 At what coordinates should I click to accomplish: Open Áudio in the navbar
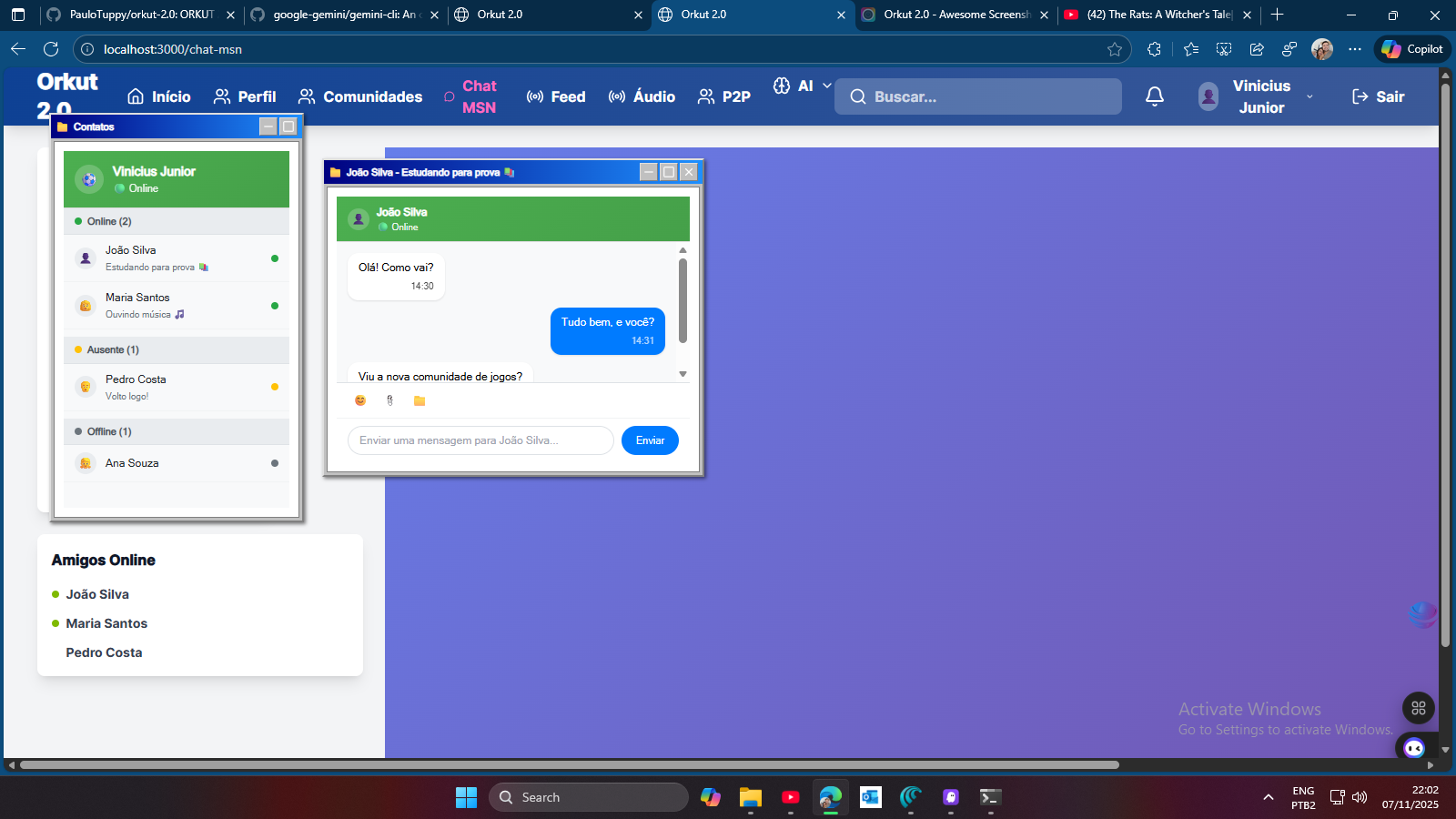[x=642, y=96]
